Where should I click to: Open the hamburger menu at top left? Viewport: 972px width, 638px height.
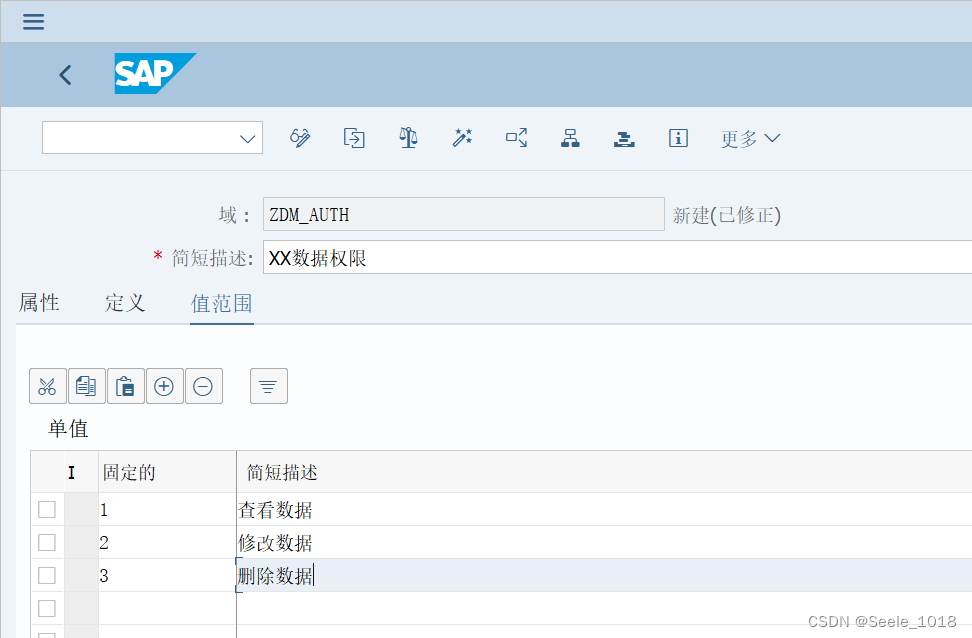coord(33,21)
